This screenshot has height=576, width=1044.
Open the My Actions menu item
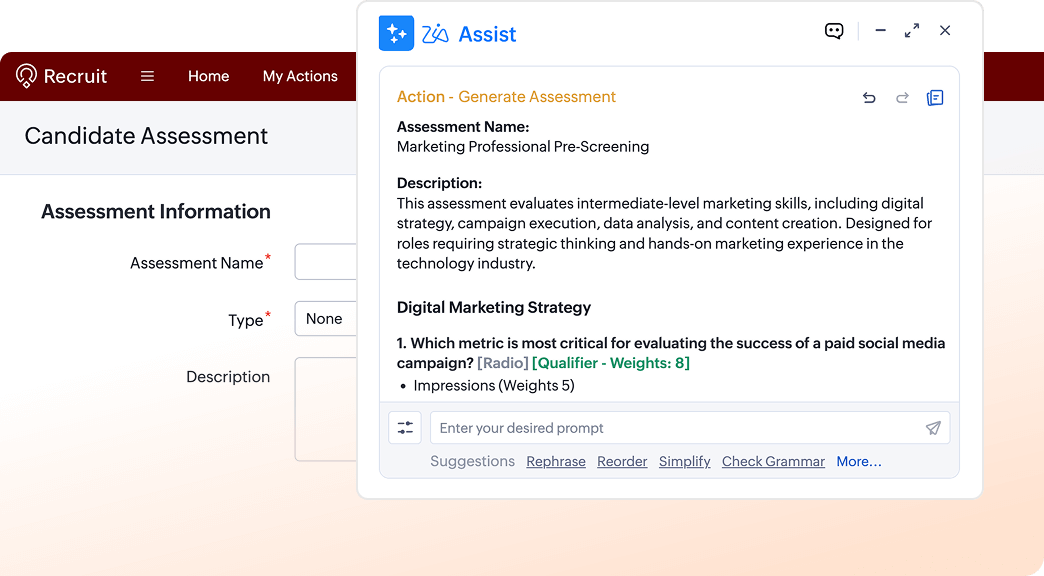(300, 76)
